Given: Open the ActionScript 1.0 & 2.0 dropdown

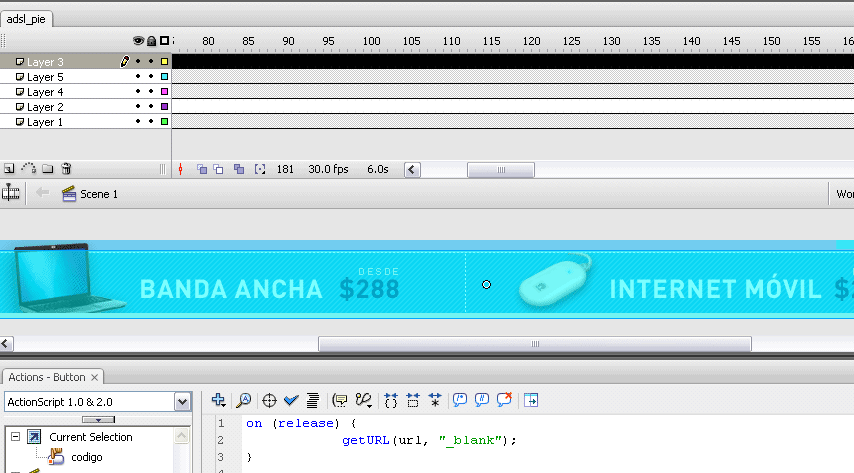Looking at the screenshot, I should tap(182, 401).
